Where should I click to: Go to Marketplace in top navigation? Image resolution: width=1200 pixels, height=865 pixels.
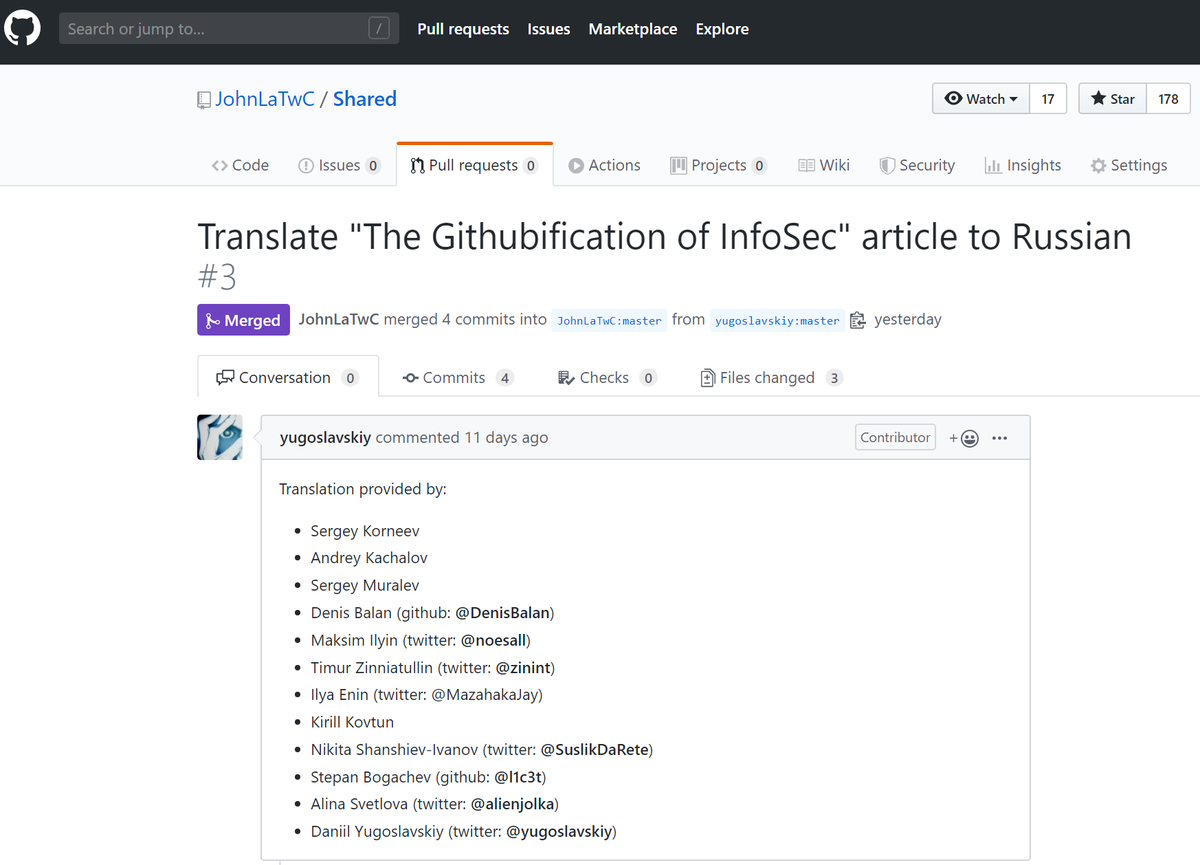point(633,29)
